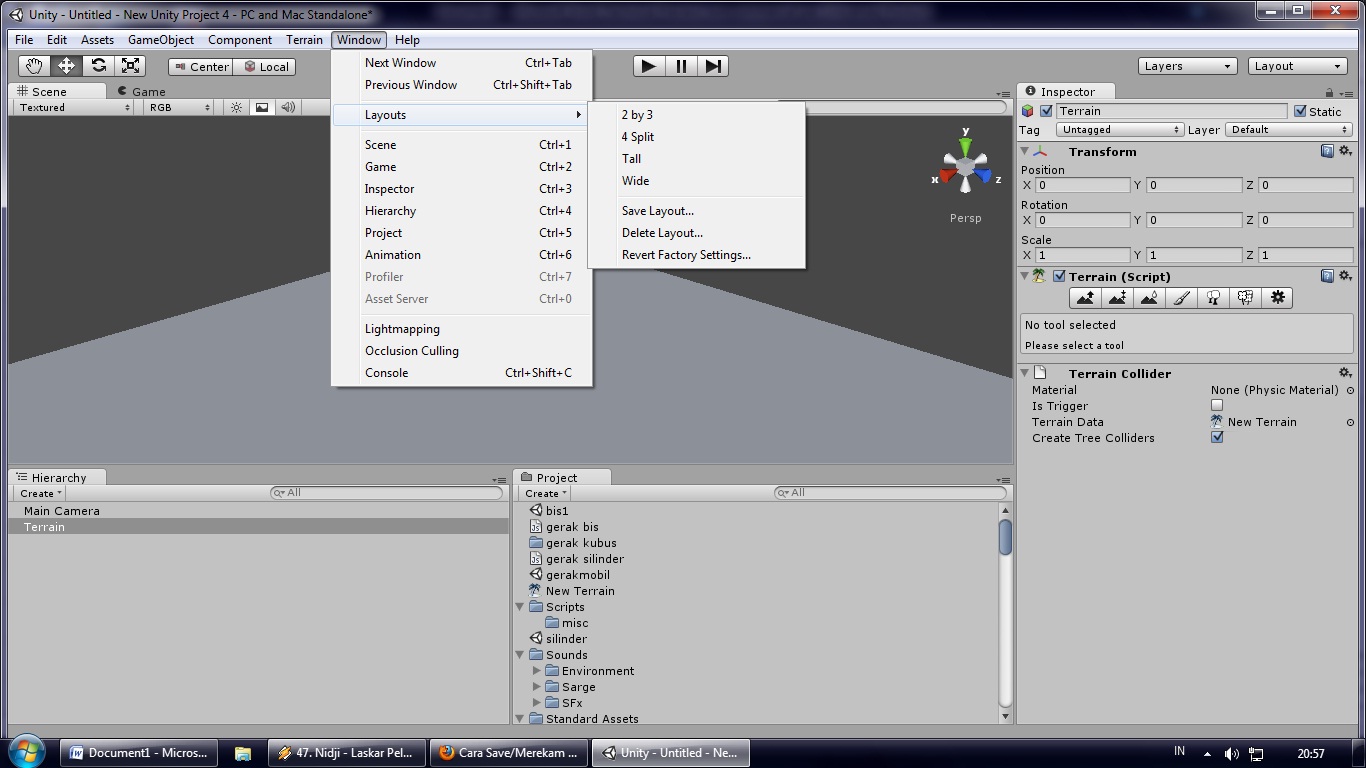Click Save Layout... menu entry

point(658,211)
